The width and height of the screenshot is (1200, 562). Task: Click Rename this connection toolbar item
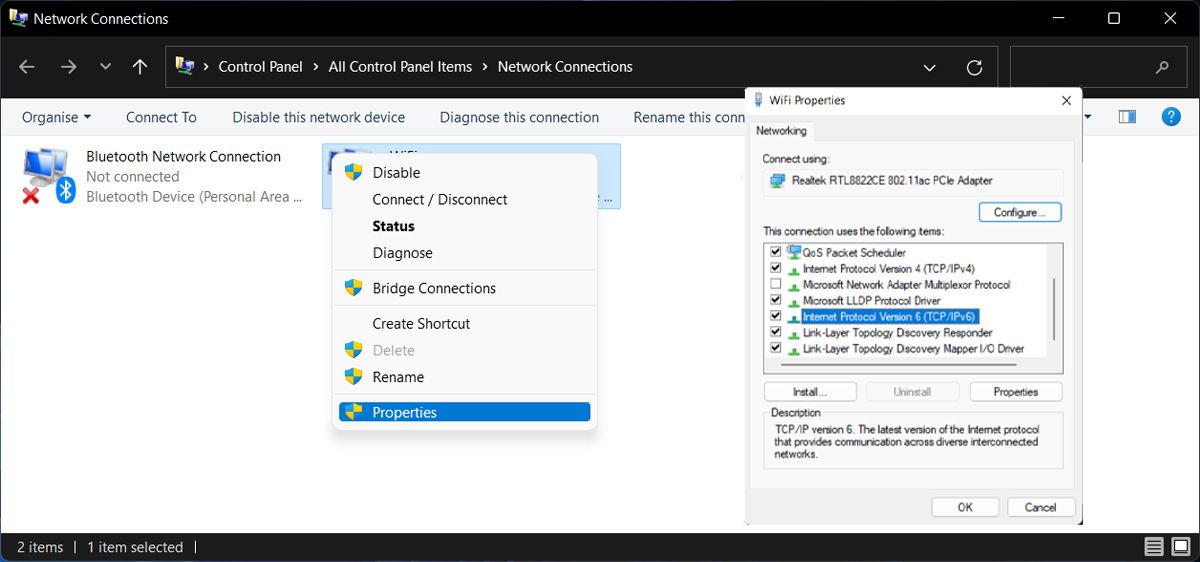pos(690,117)
